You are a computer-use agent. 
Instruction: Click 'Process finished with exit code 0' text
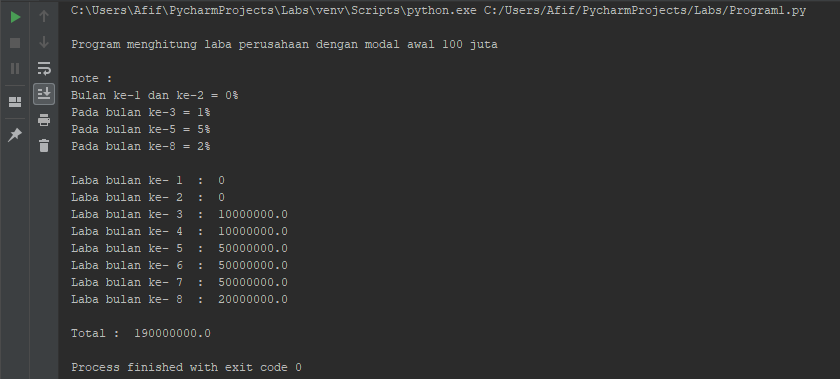coord(186,368)
